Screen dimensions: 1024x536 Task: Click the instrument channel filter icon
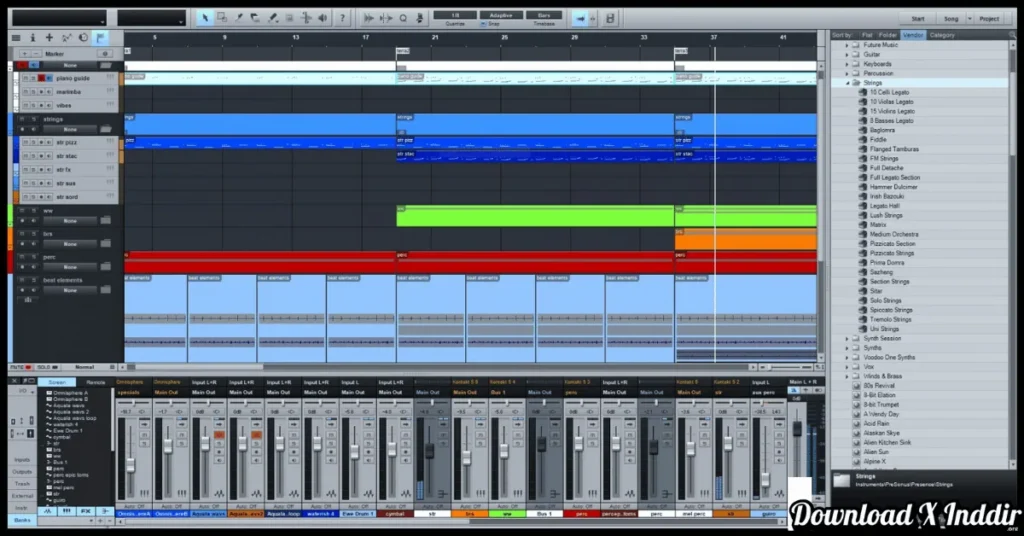[67, 511]
